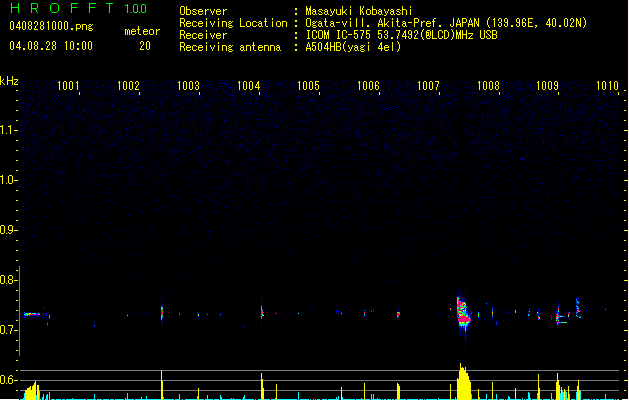629x400 pixels.
Task: Click the 0.9 frequency axis label
Action: point(8,230)
